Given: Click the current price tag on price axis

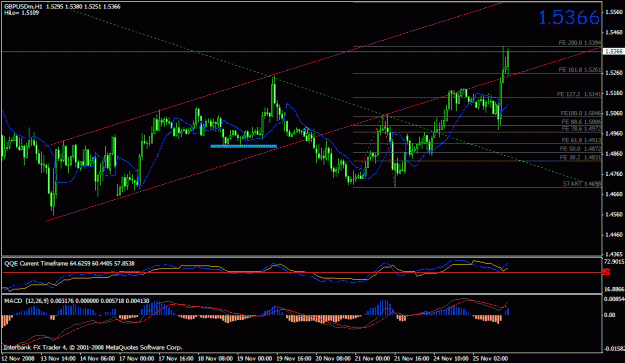Looking at the screenshot, I should point(613,51).
